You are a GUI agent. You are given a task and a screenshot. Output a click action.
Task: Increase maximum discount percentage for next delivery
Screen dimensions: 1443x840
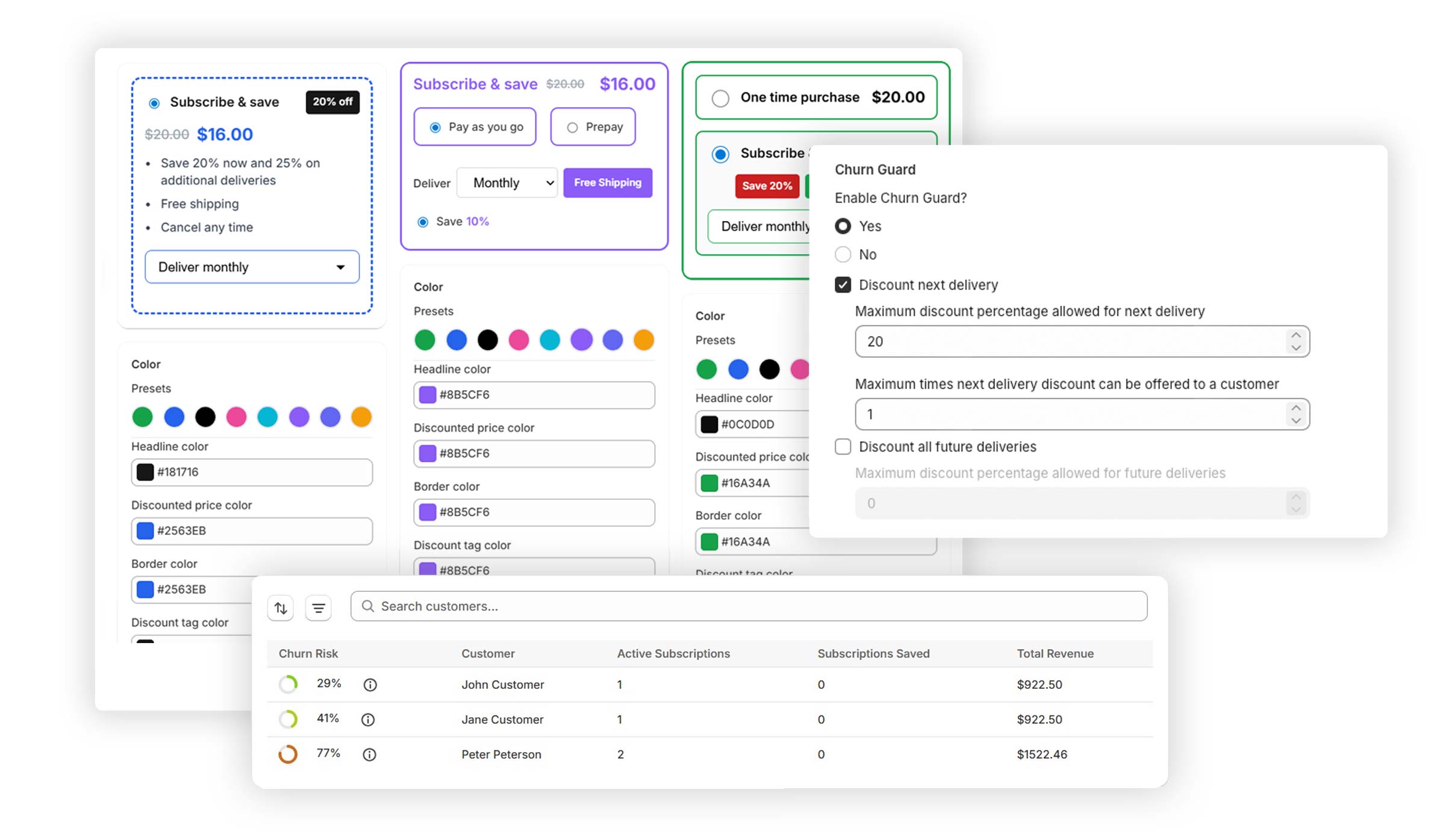tap(1296, 335)
